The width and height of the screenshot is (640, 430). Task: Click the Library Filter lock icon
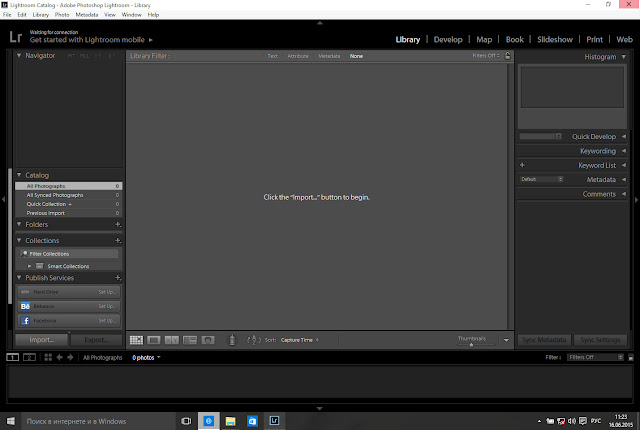click(507, 55)
